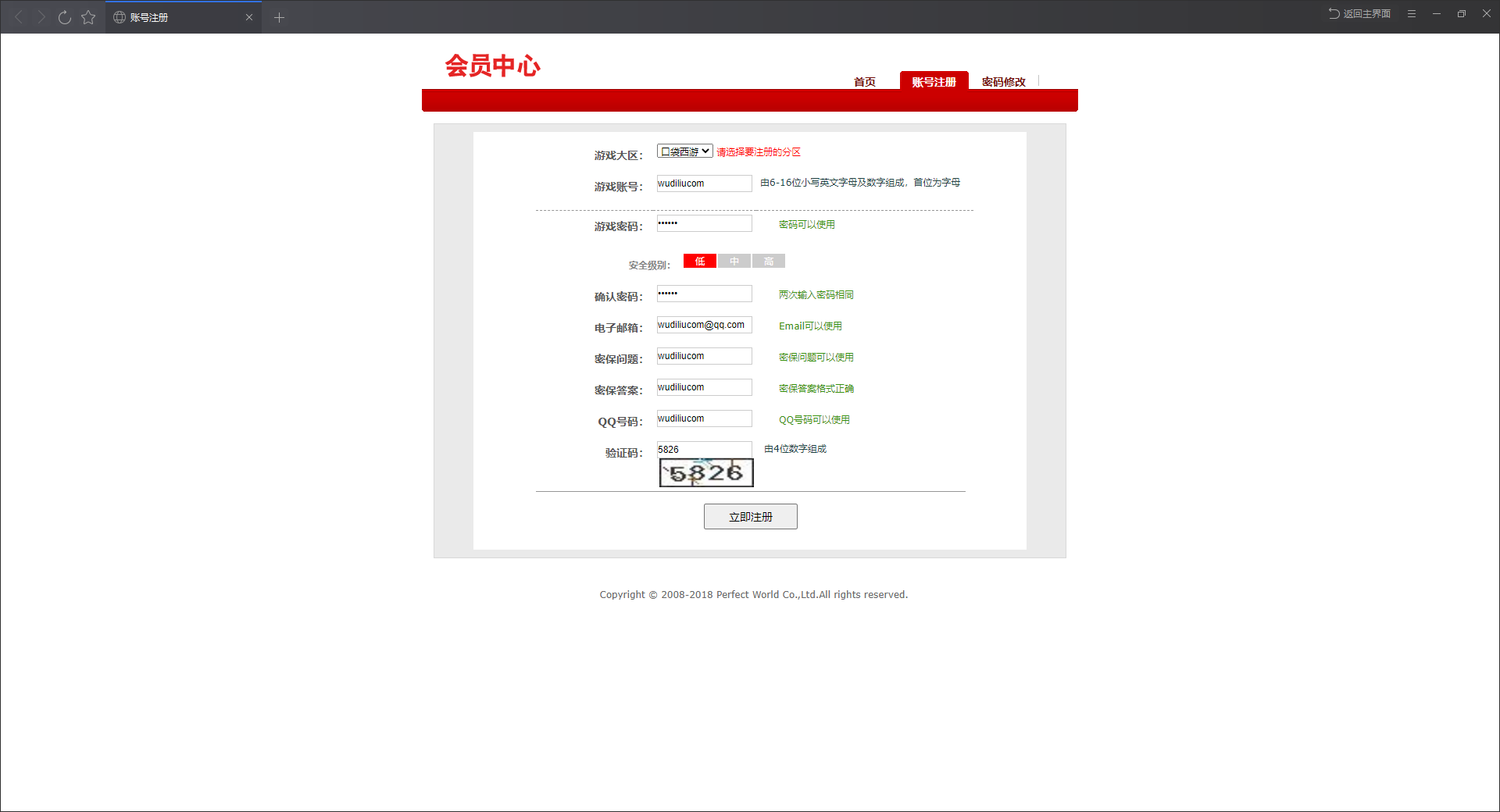Viewport: 1500px width, 812px height.
Task: Focus the 密保答案 input field
Action: 704,387
